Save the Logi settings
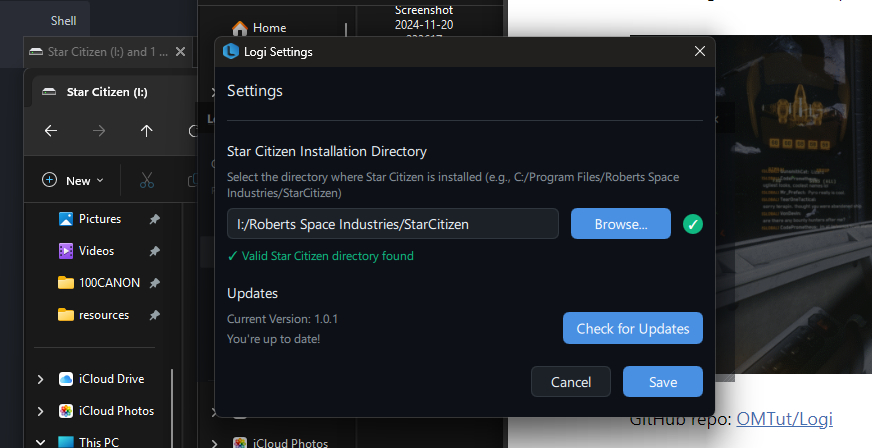 [x=662, y=382]
